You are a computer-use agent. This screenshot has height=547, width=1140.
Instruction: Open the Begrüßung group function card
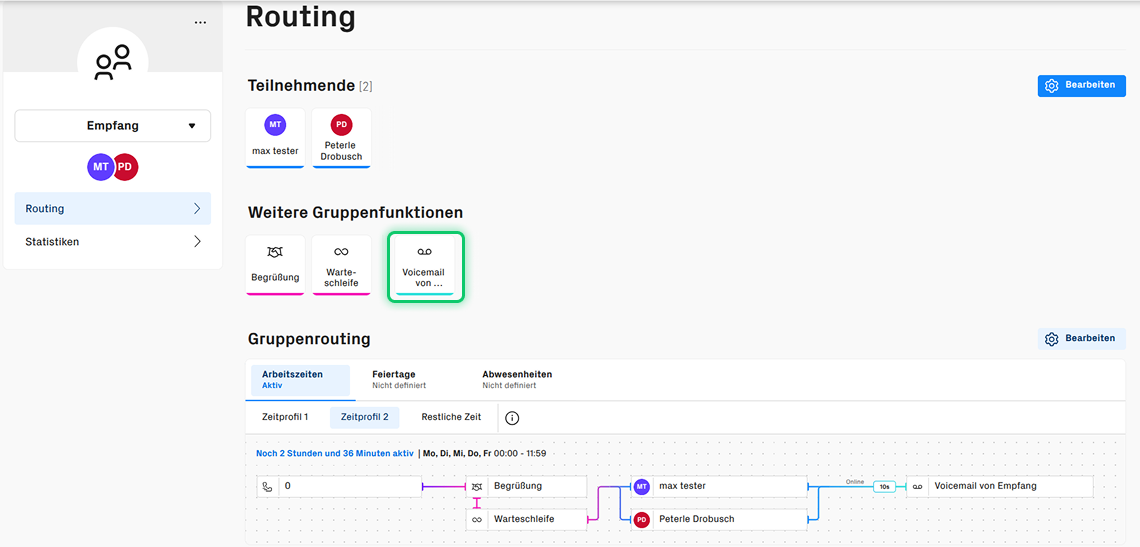[x=276, y=265]
